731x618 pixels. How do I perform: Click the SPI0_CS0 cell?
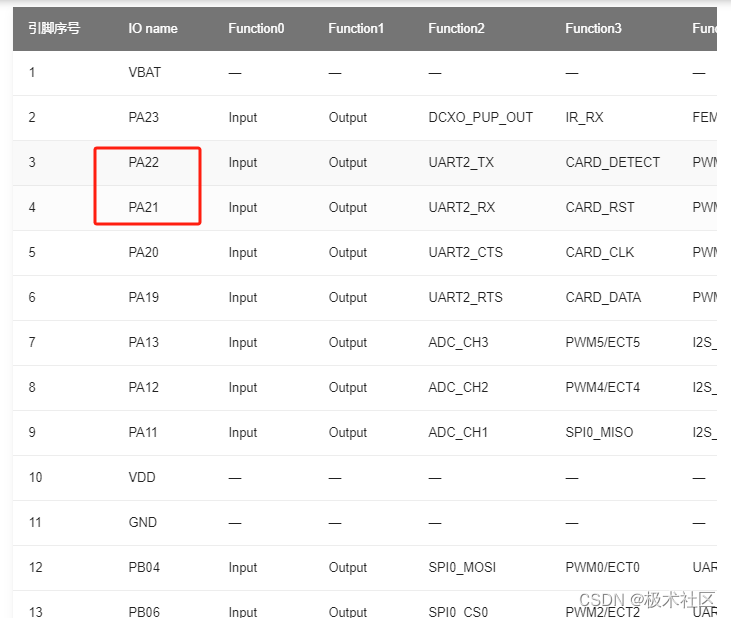pyautogui.click(x=458, y=611)
